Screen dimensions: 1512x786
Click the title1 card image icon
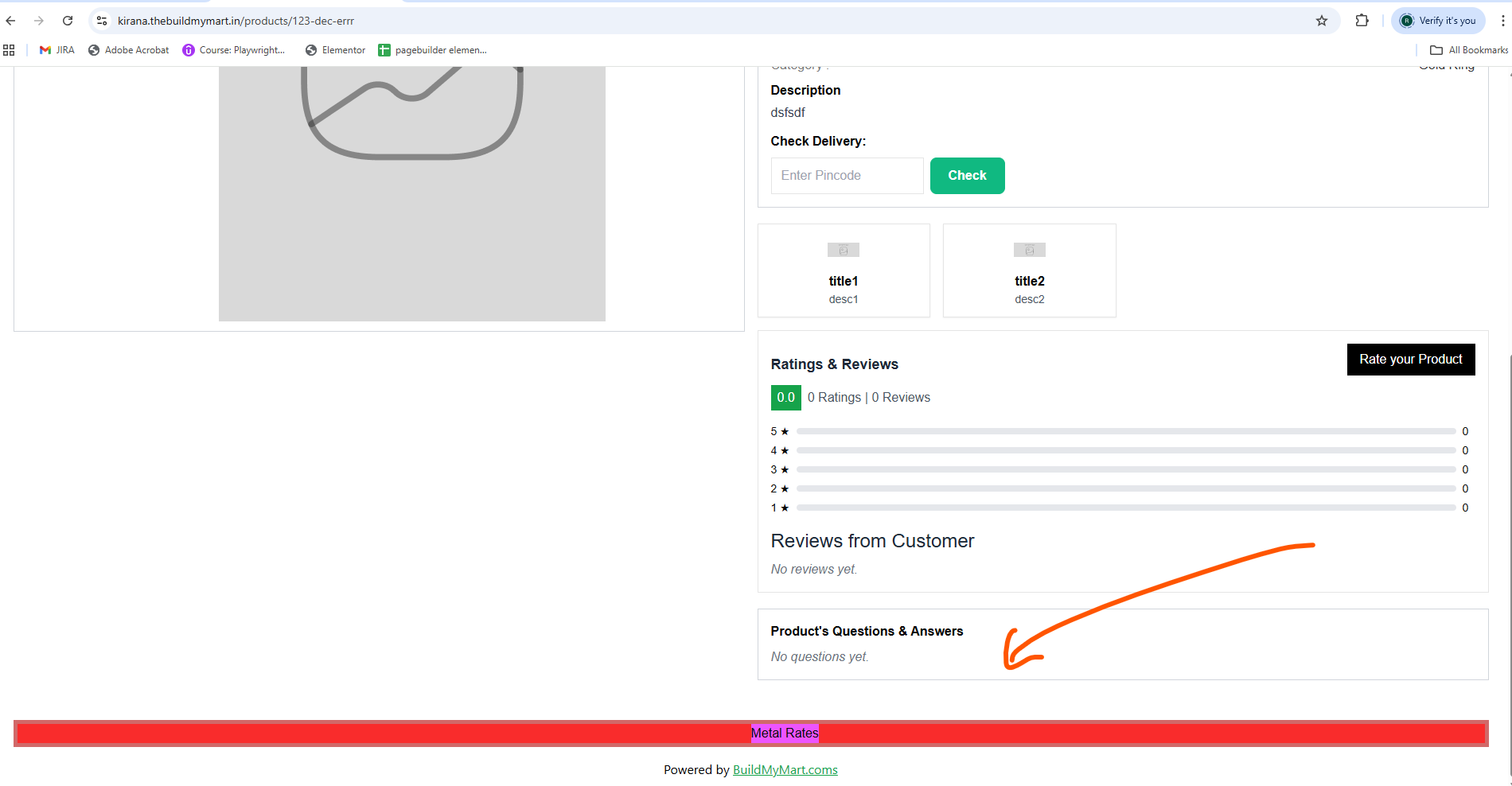(x=844, y=250)
